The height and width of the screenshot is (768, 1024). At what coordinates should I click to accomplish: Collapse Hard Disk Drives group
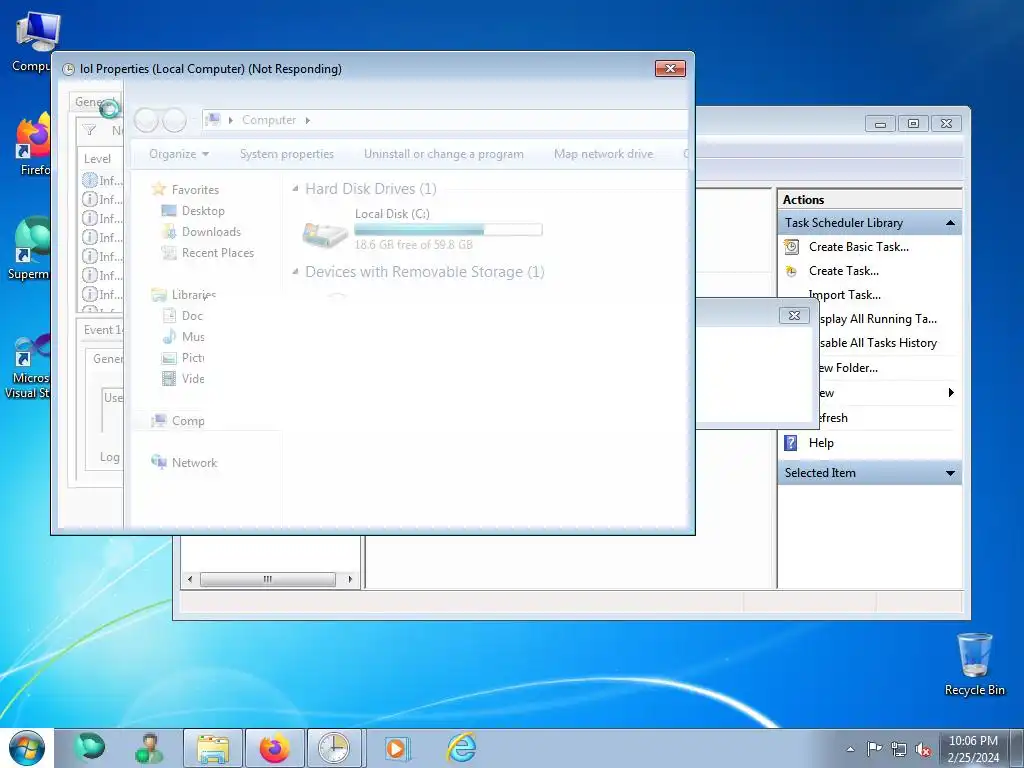click(x=295, y=189)
